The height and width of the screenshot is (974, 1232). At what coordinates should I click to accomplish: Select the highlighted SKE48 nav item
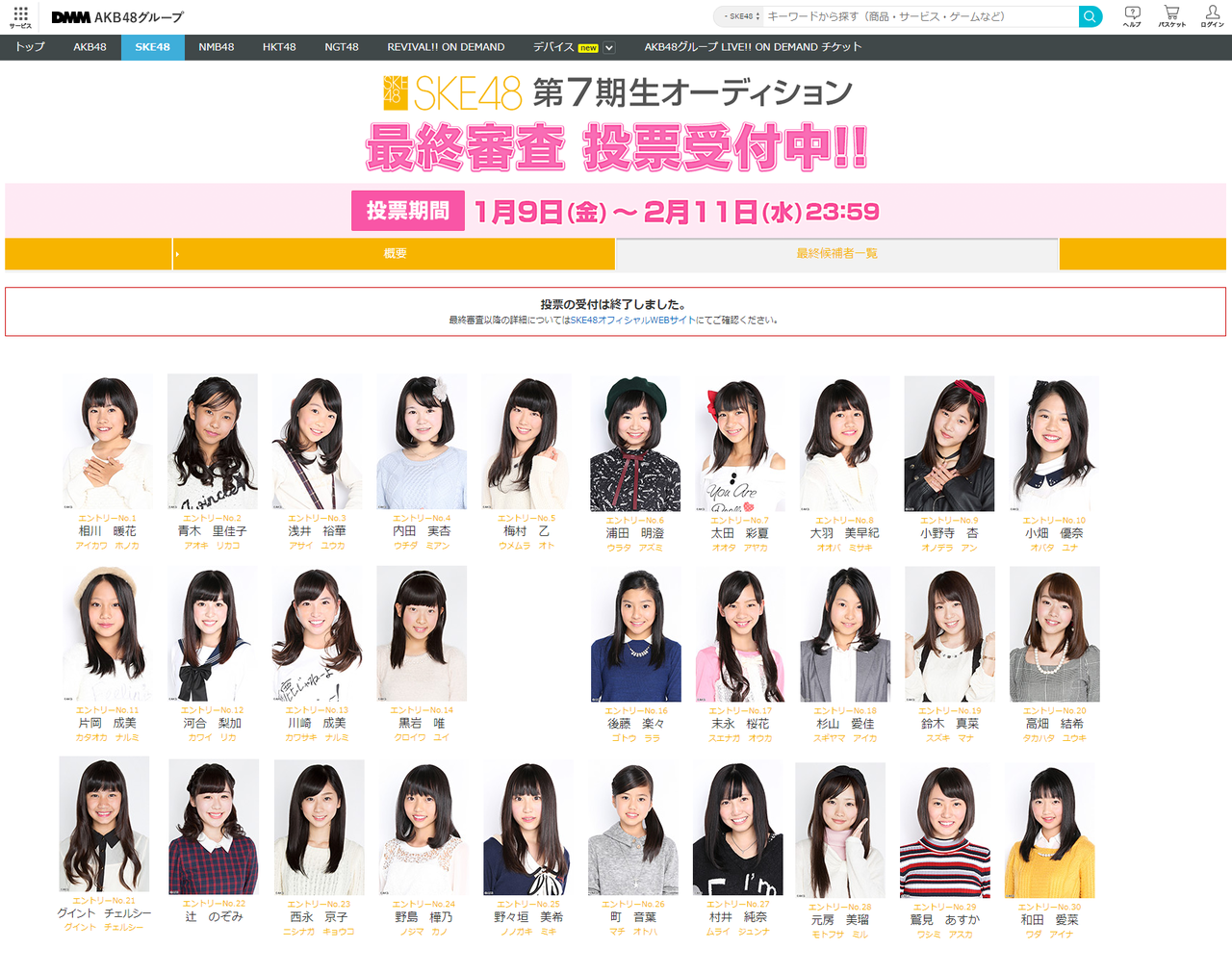tap(152, 47)
